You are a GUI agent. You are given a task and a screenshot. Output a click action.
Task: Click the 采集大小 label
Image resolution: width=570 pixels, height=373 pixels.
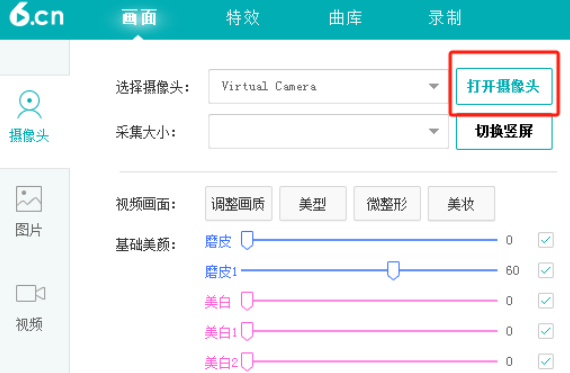tap(146, 132)
